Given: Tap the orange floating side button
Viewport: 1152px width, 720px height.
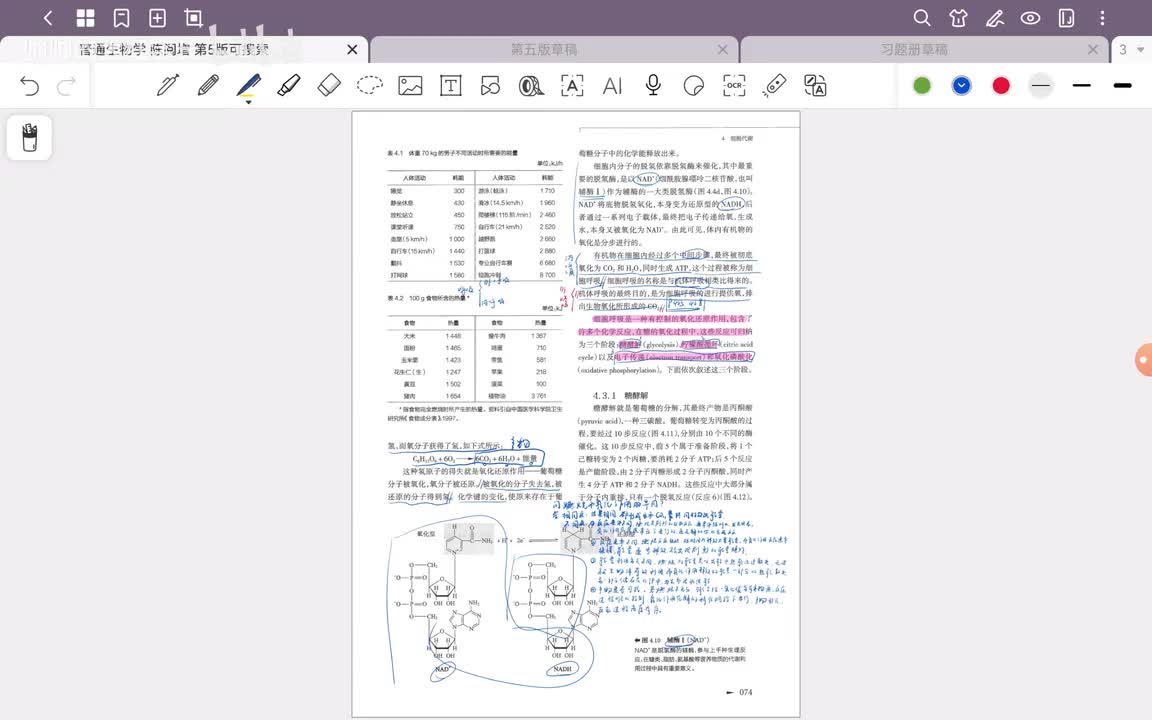Looking at the screenshot, I should click(x=1144, y=360).
